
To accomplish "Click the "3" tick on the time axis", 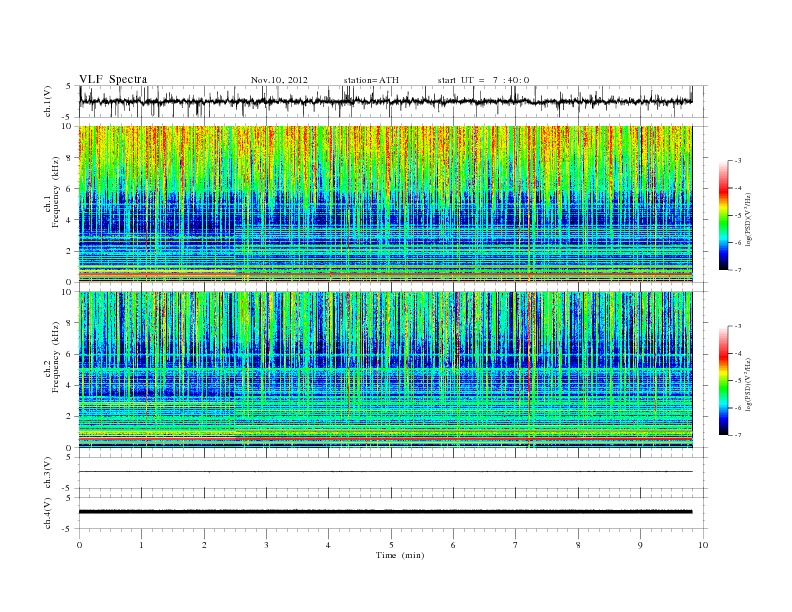I will point(266,545).
